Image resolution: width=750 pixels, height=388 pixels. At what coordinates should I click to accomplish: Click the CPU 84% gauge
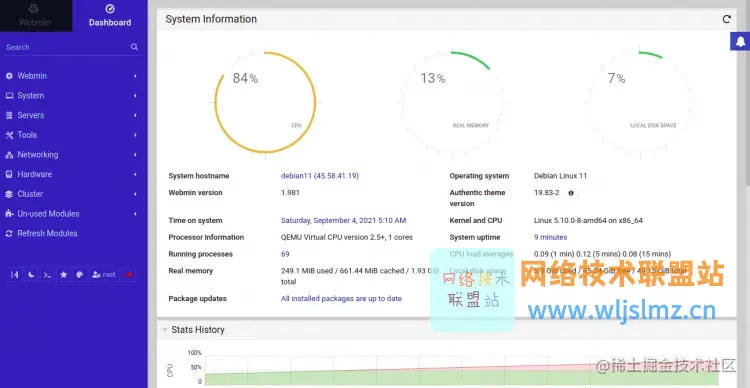click(x=265, y=102)
